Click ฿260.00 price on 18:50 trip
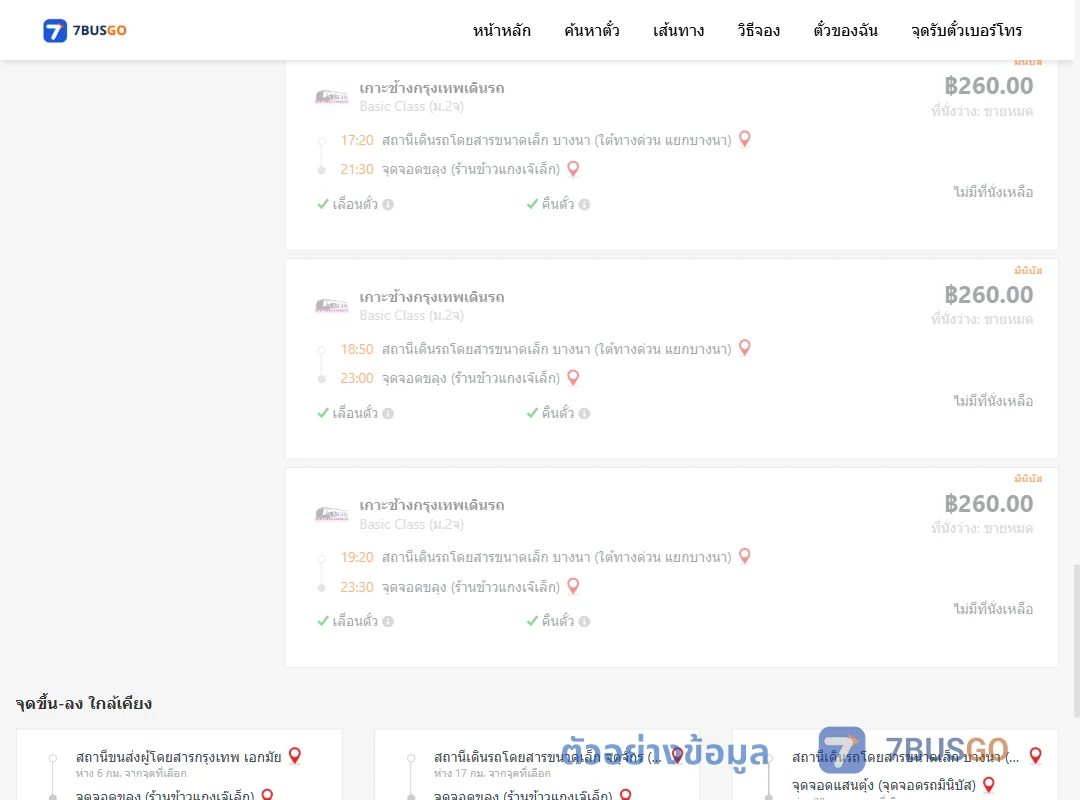This screenshot has width=1080, height=800. (x=988, y=295)
